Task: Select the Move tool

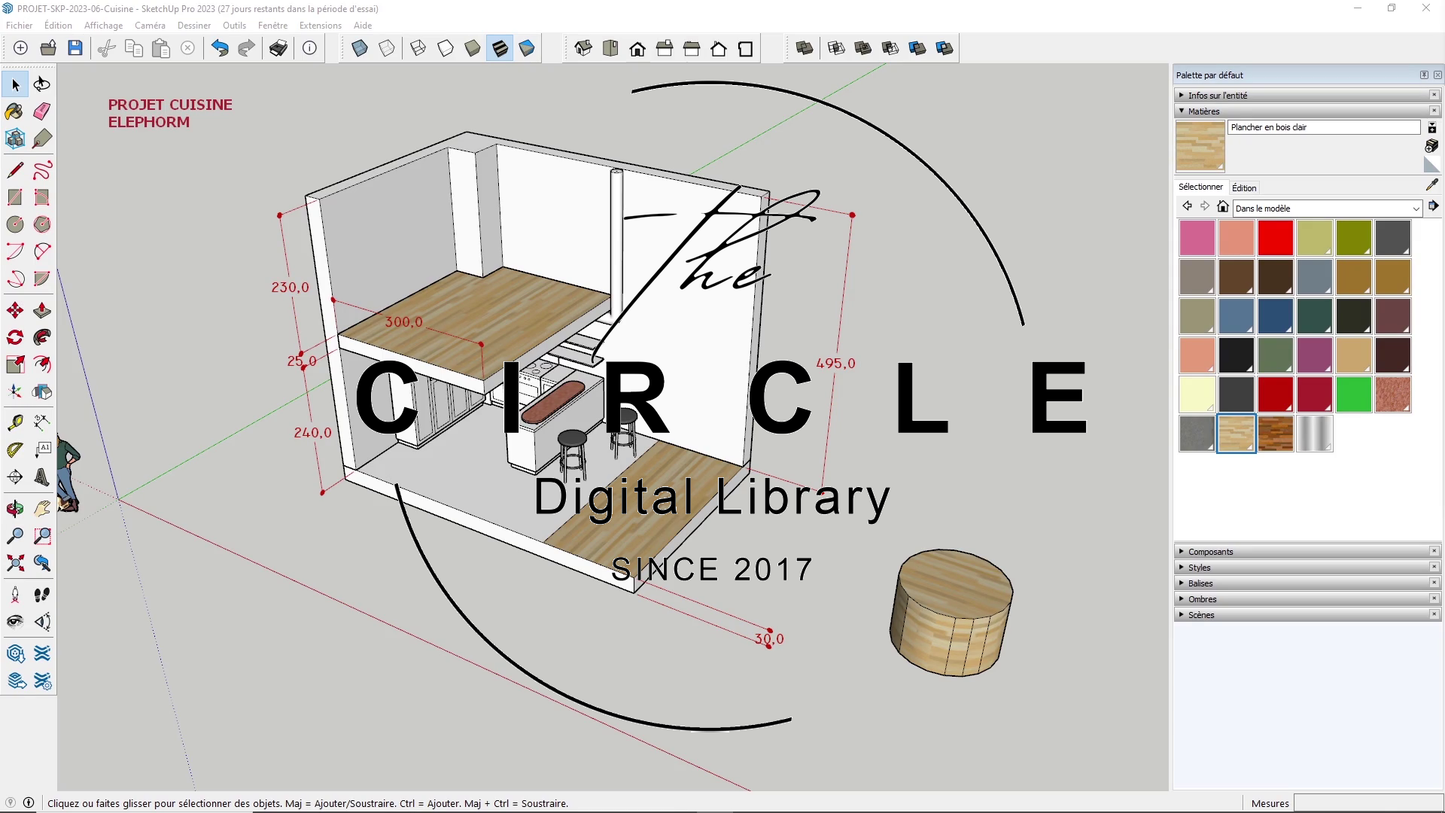Action: point(15,311)
